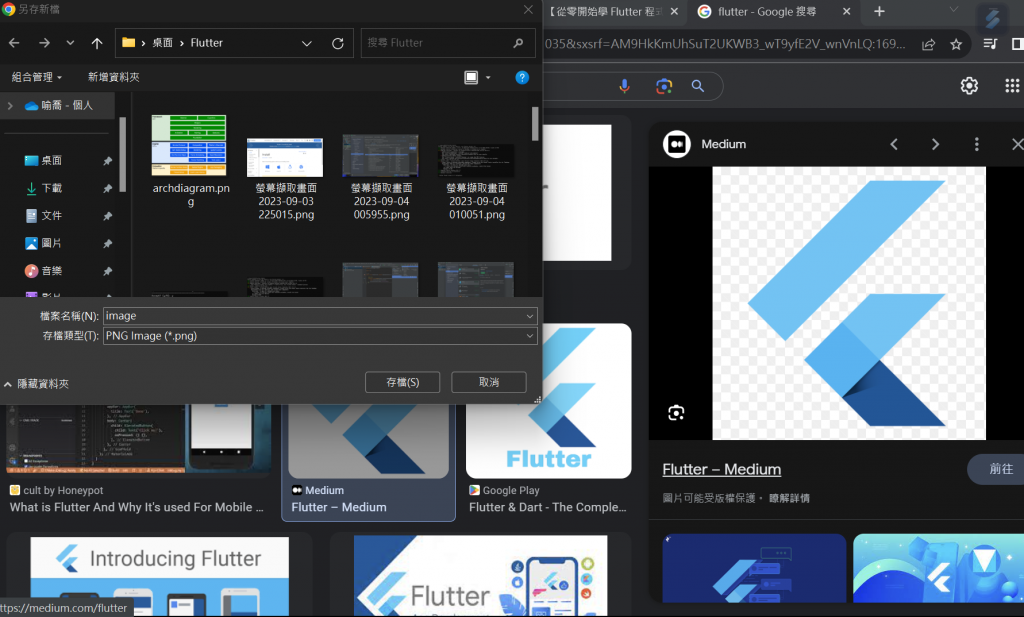Click the Medium source logo icon
This screenshot has width=1024, height=617.
point(677,144)
